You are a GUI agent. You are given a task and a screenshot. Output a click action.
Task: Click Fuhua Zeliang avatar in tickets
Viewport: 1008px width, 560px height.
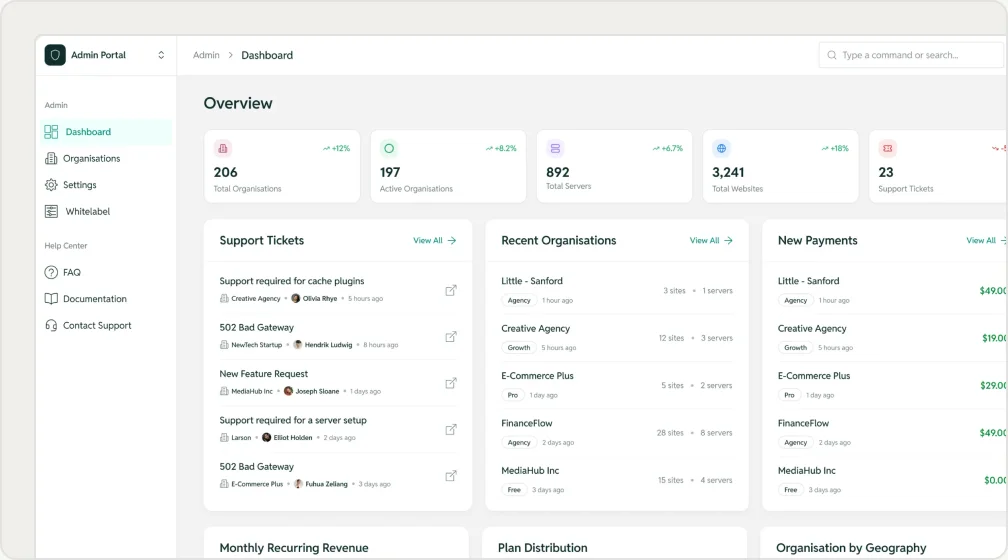[x=298, y=483]
